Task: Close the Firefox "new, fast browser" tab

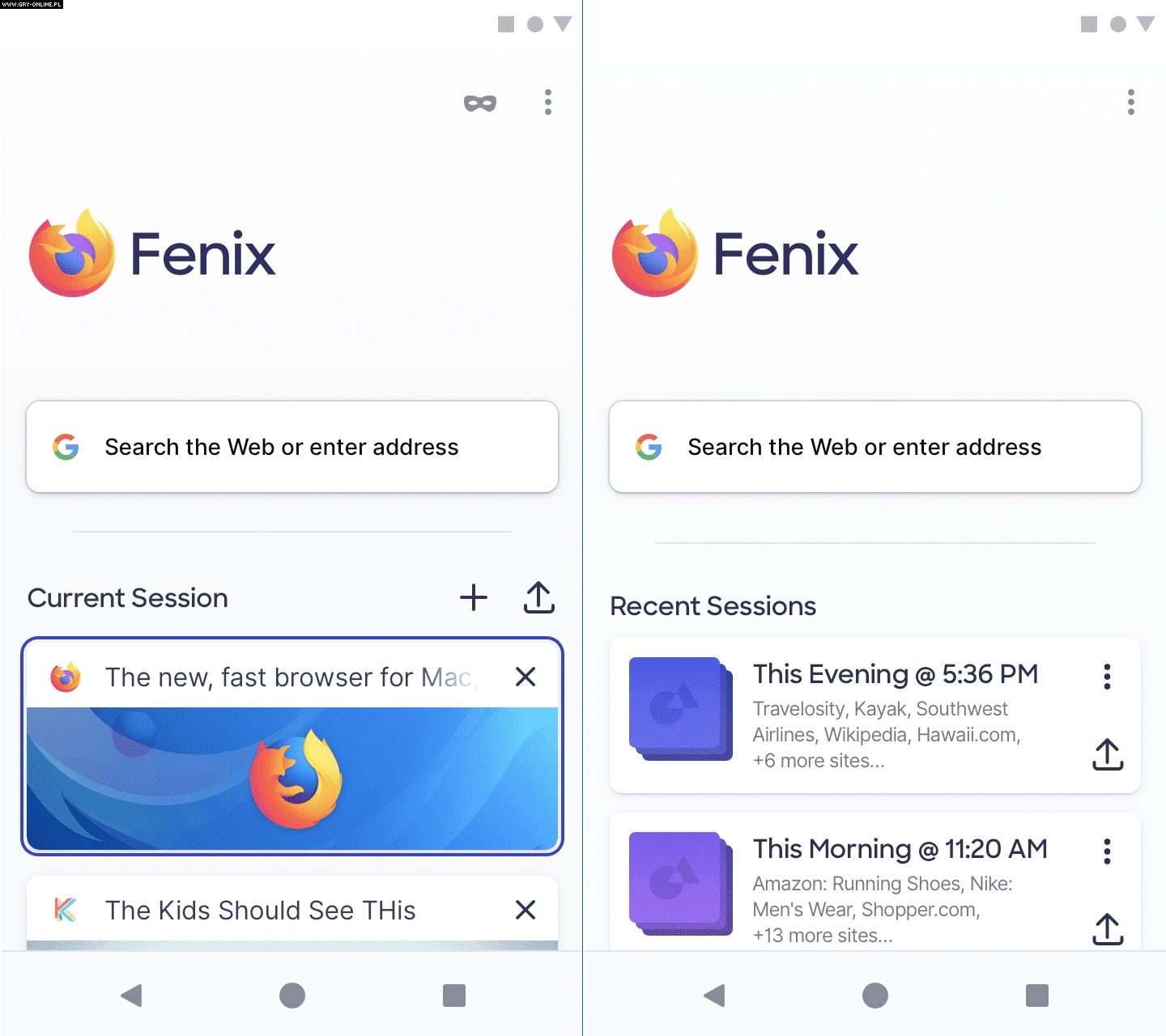Action: (526, 677)
